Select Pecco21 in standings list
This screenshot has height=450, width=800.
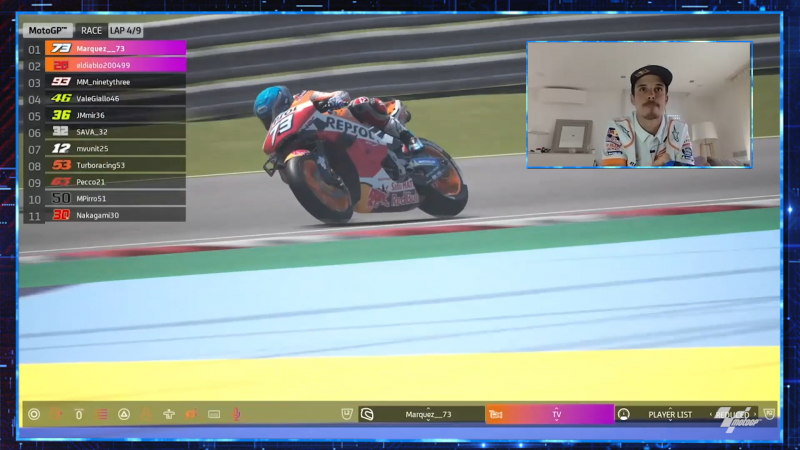115,182
